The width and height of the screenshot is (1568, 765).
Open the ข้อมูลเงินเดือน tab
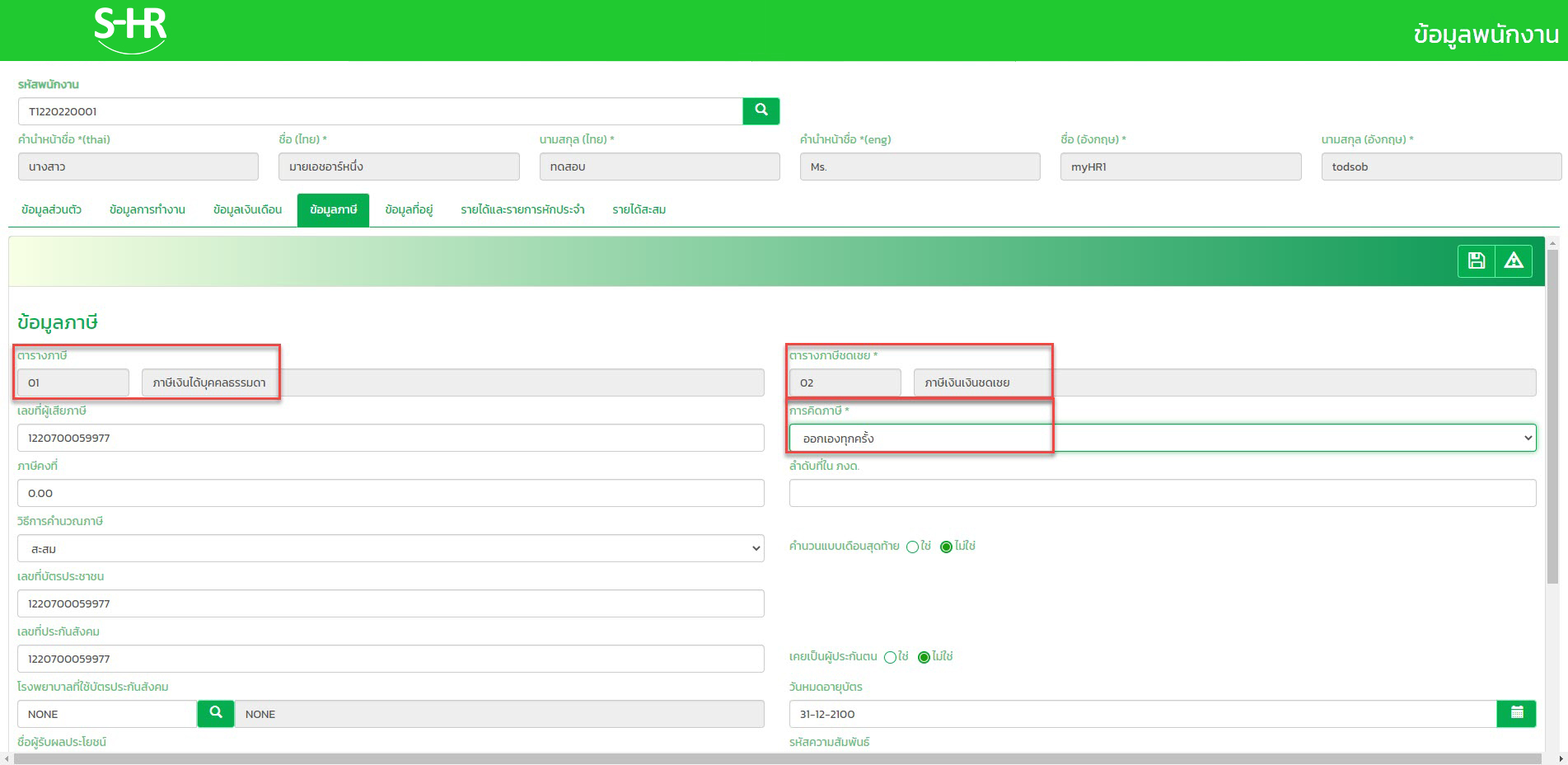pyautogui.click(x=246, y=209)
